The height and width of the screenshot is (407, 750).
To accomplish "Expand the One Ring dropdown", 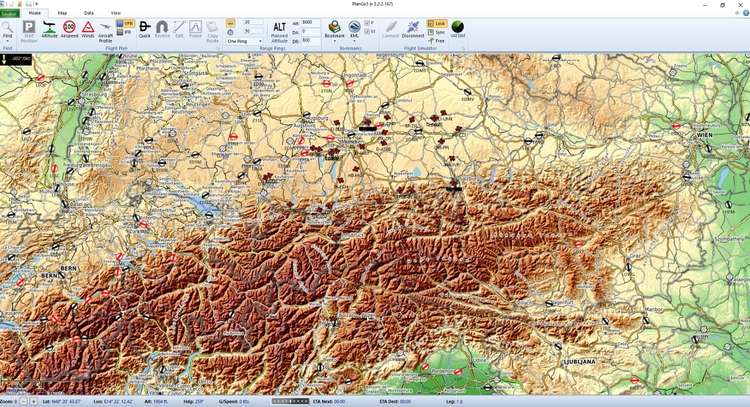I will pyautogui.click(x=245, y=41).
